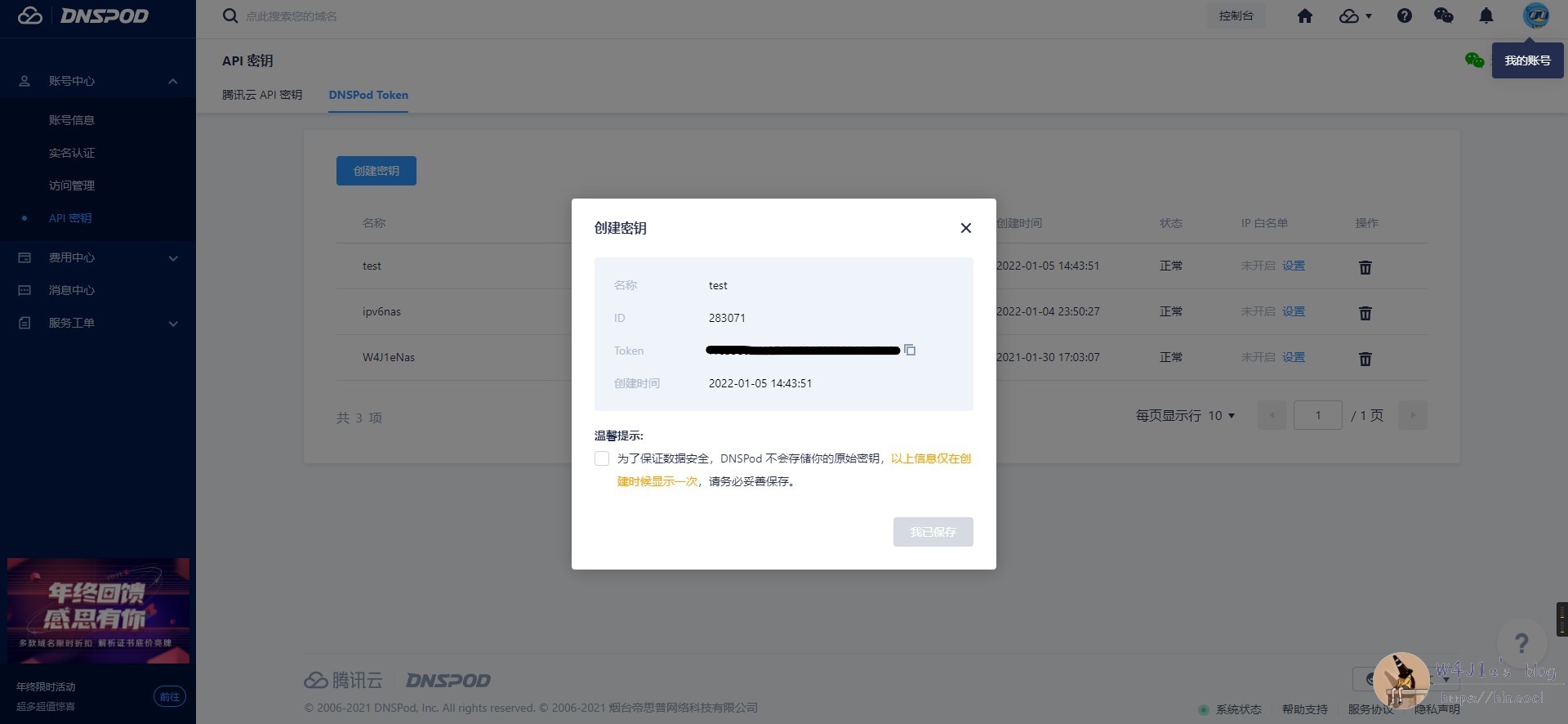
Task: Close the 创建密钥 dialog with the X
Action: 966,228
